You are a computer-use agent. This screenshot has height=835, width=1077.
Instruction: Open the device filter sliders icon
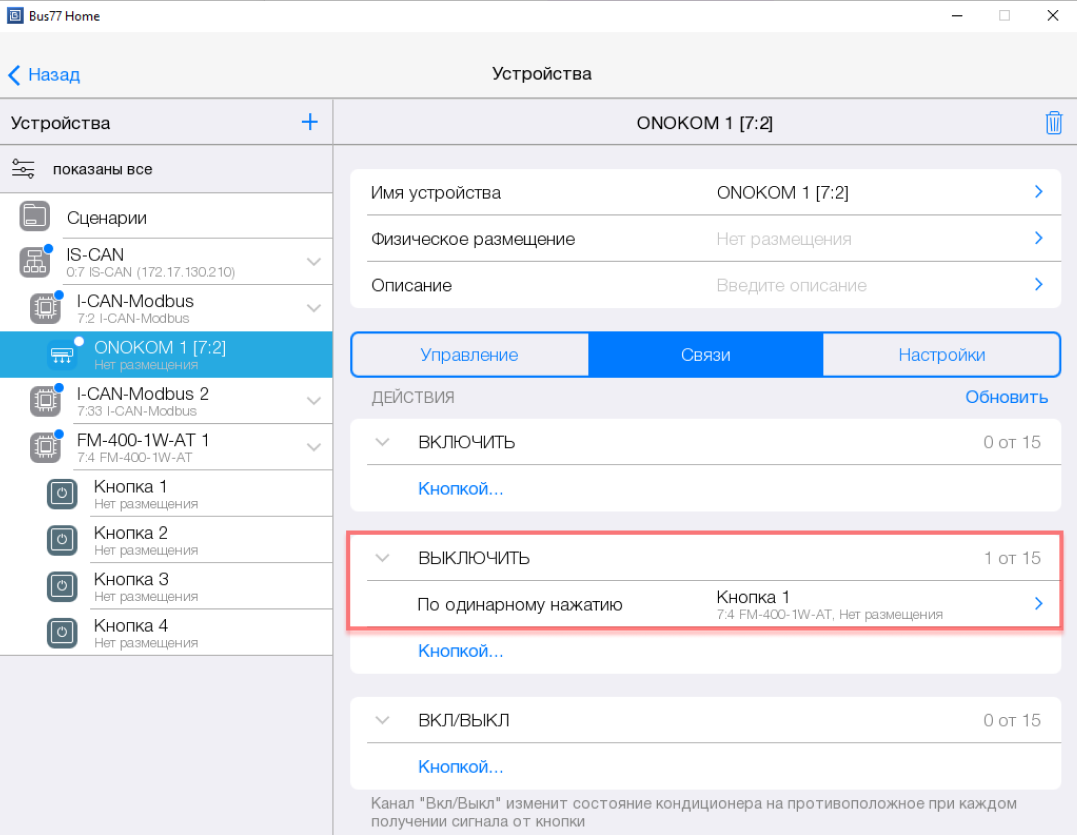(x=23, y=169)
